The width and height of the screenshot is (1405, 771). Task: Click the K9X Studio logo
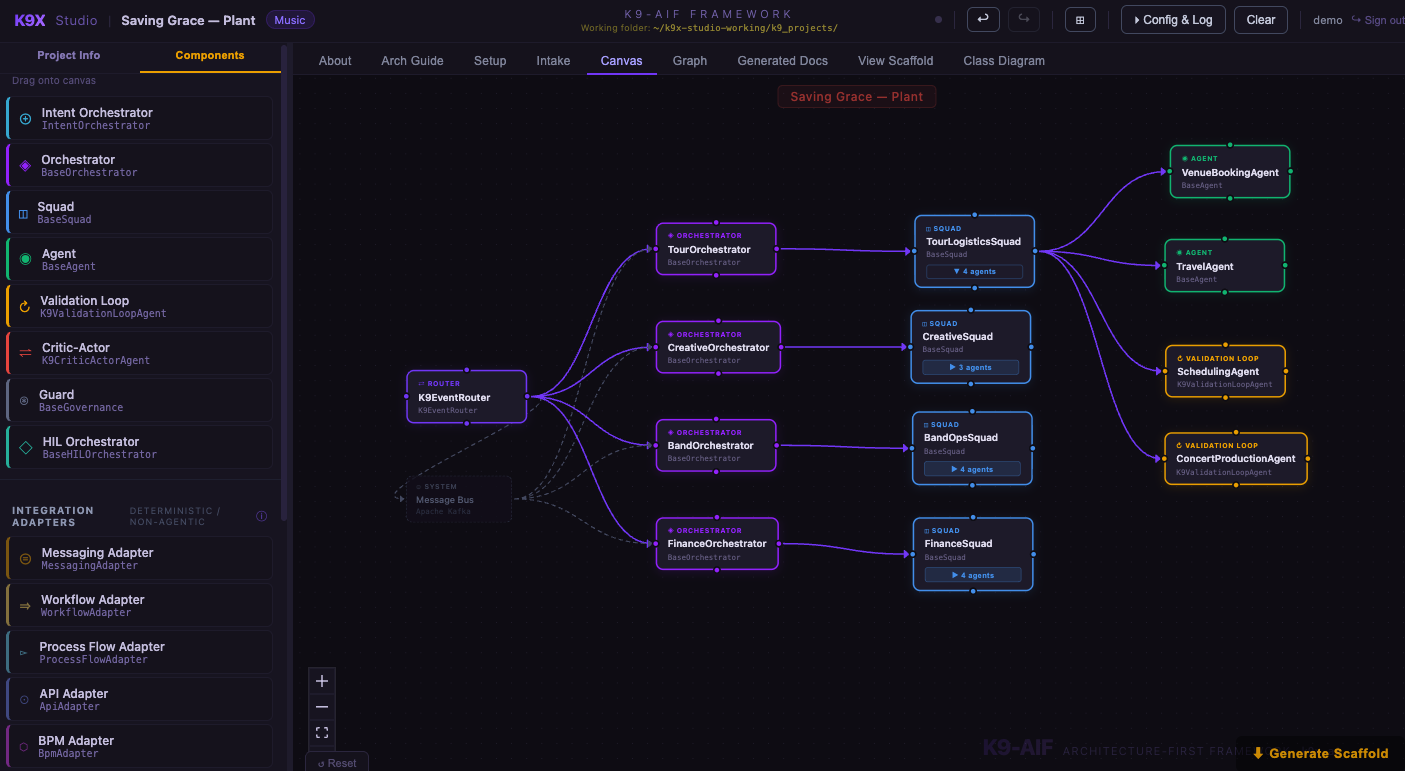[56, 20]
